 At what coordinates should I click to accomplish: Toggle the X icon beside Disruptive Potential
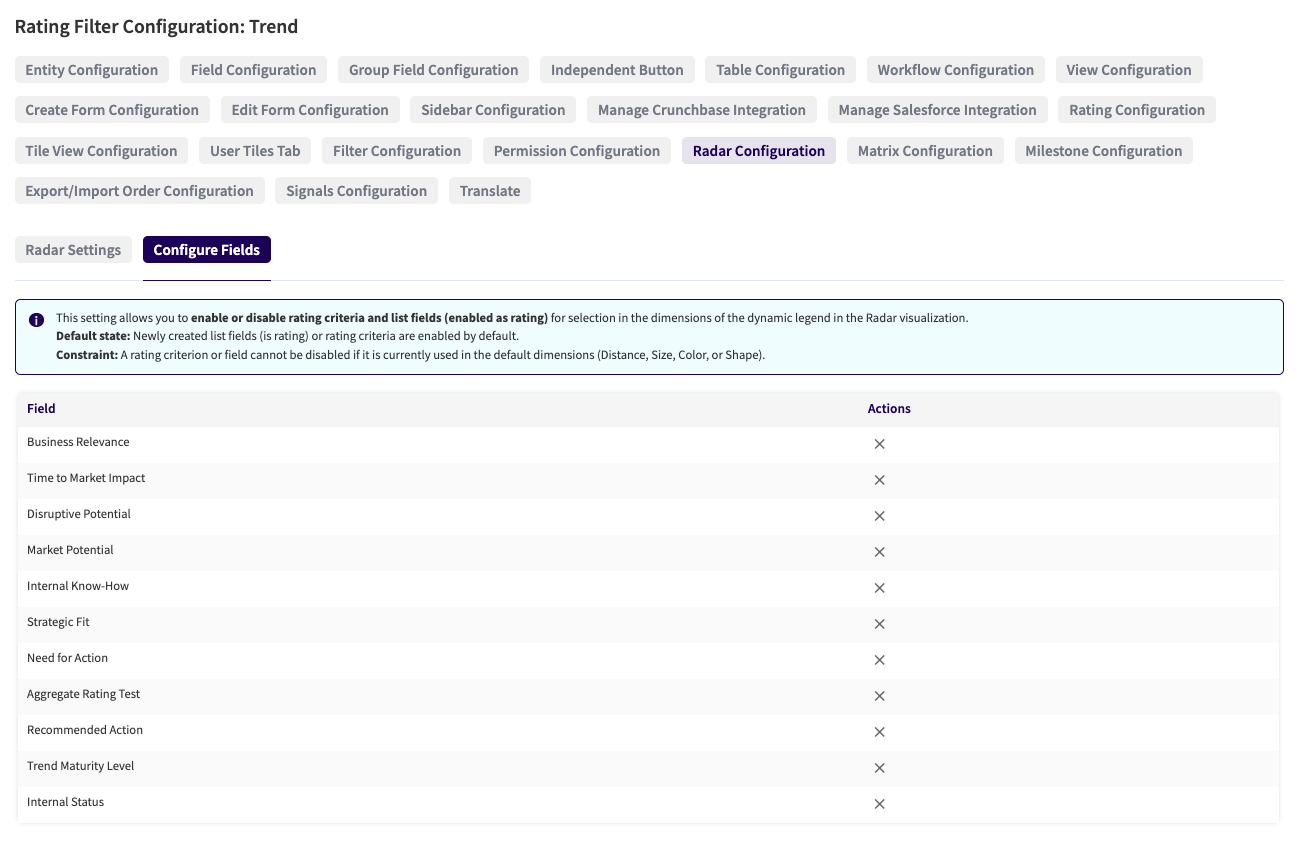tap(879, 516)
